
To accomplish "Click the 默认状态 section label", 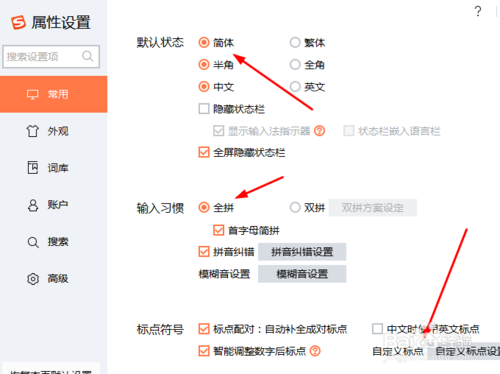I will coord(160,42).
